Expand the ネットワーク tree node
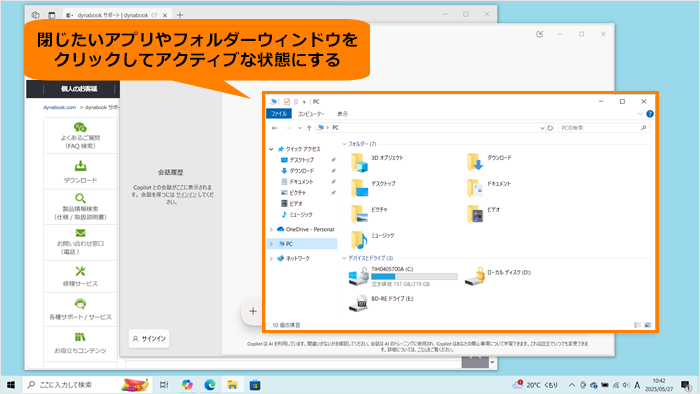The height and width of the screenshot is (394, 700). [271, 258]
